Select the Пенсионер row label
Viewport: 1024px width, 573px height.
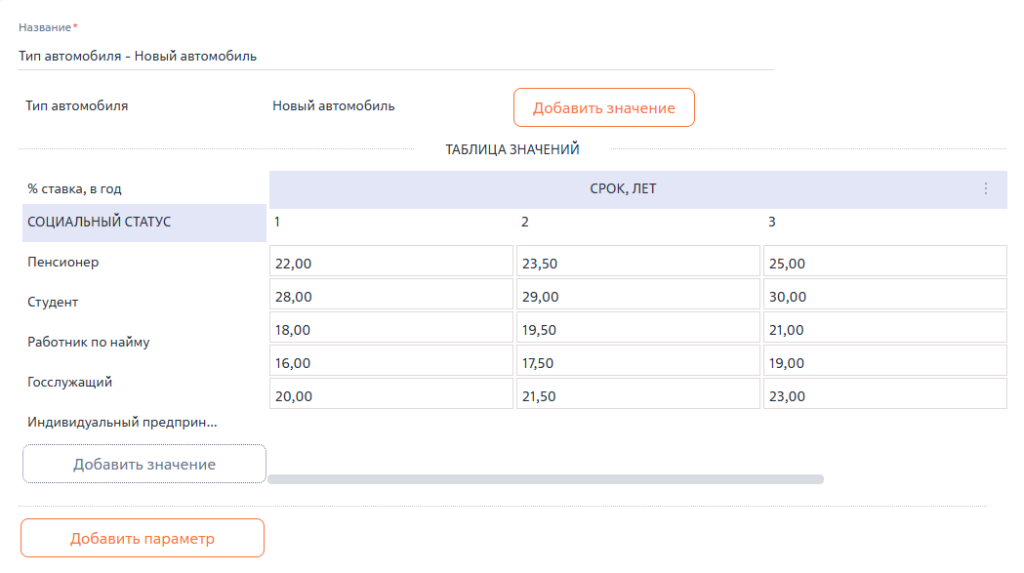[x=64, y=262]
